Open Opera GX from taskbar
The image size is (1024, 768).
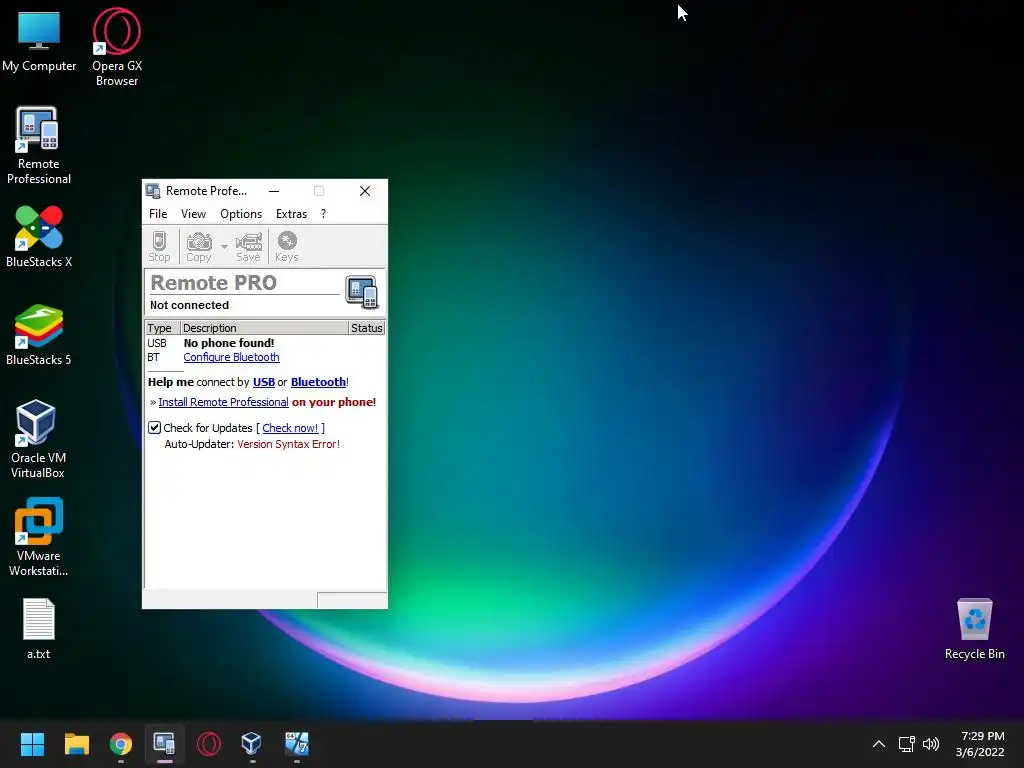coord(209,744)
